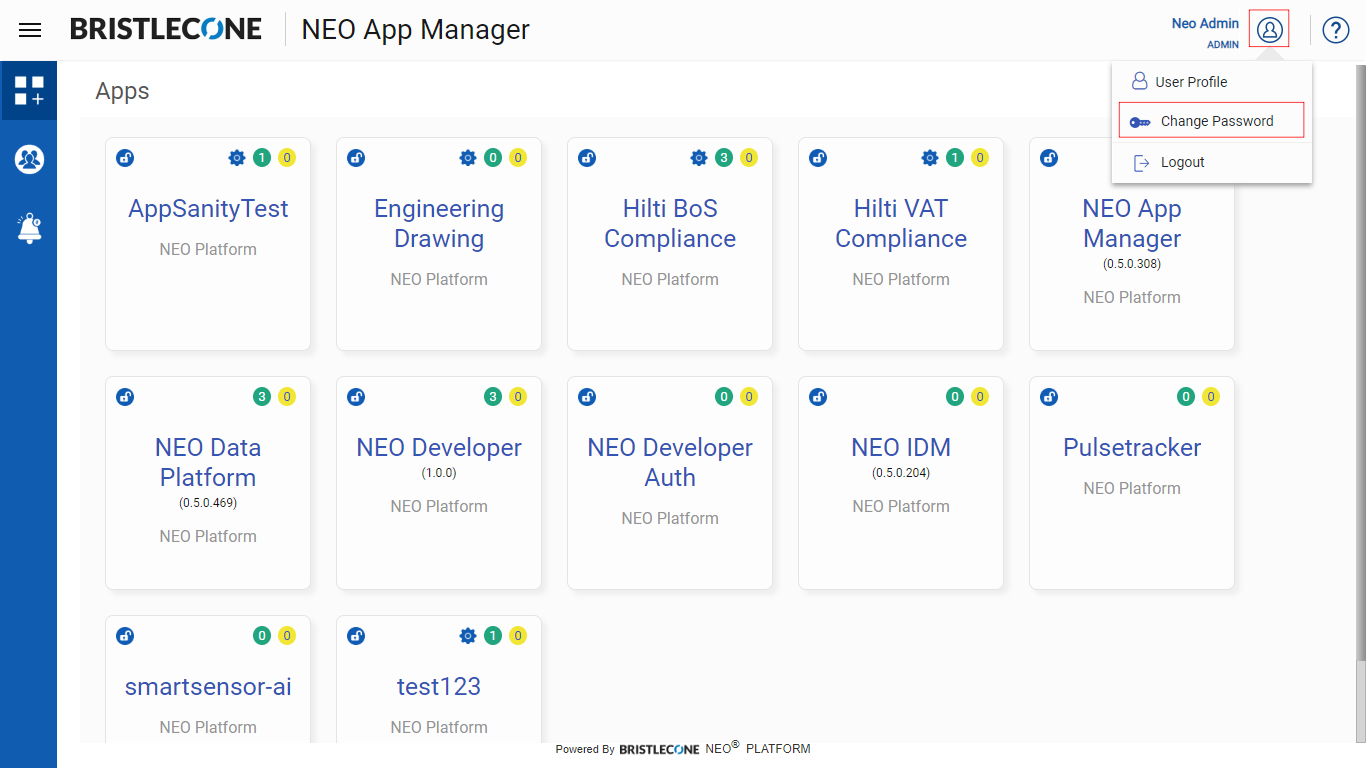Screen dimensions: 1366x768
Task: Click the Apps page heading
Action: pyautogui.click(x=122, y=91)
